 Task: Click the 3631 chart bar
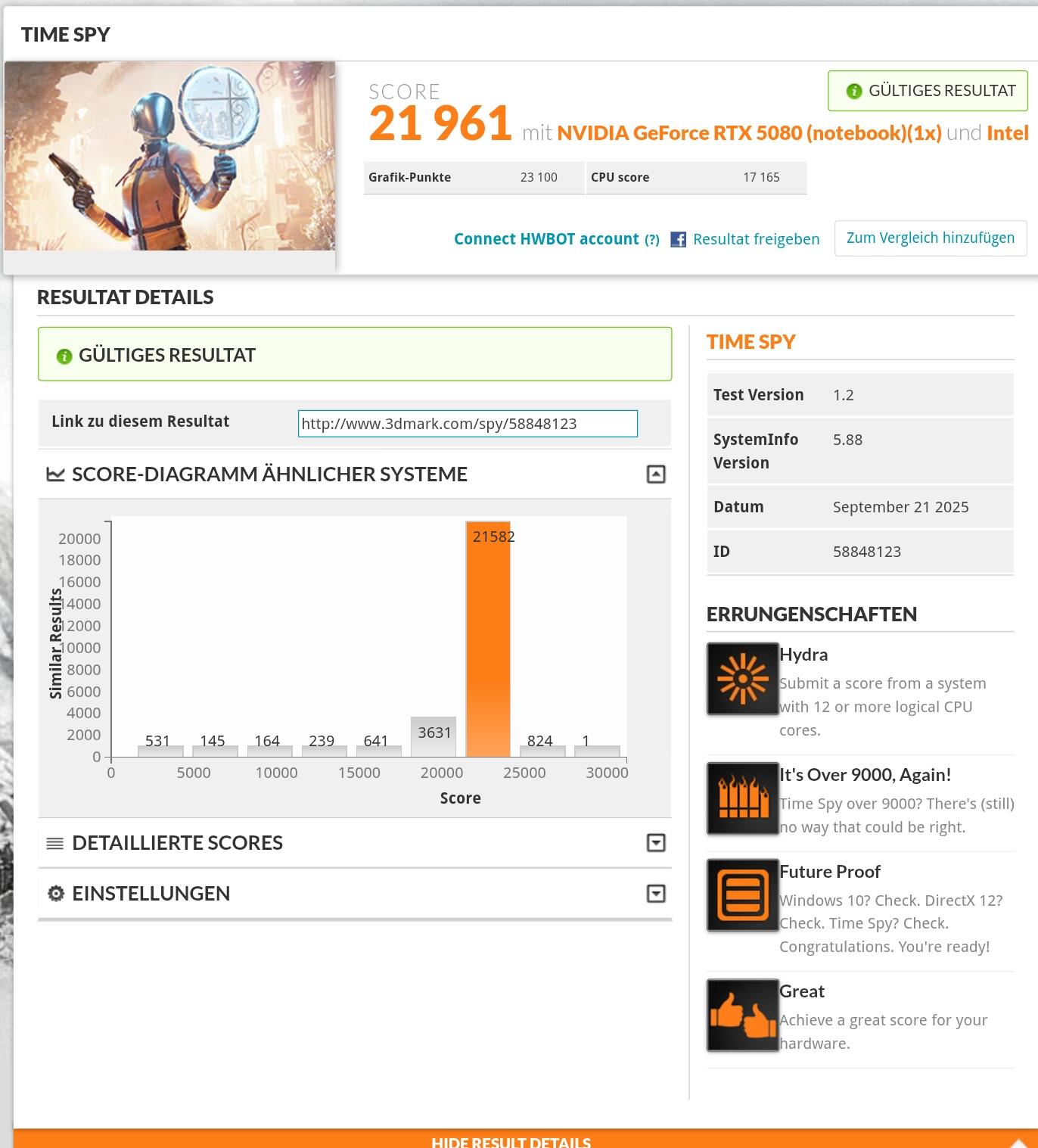pyautogui.click(x=434, y=736)
